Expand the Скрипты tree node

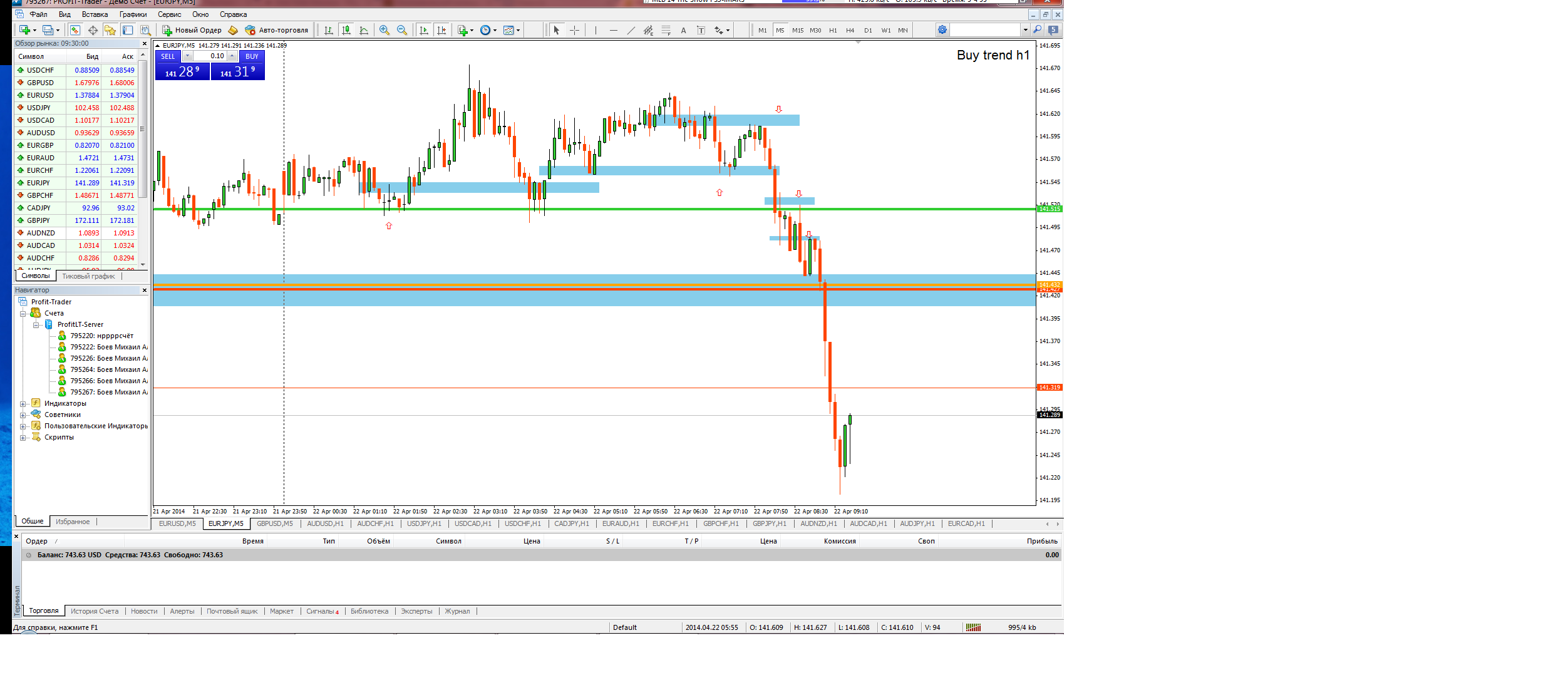point(23,438)
